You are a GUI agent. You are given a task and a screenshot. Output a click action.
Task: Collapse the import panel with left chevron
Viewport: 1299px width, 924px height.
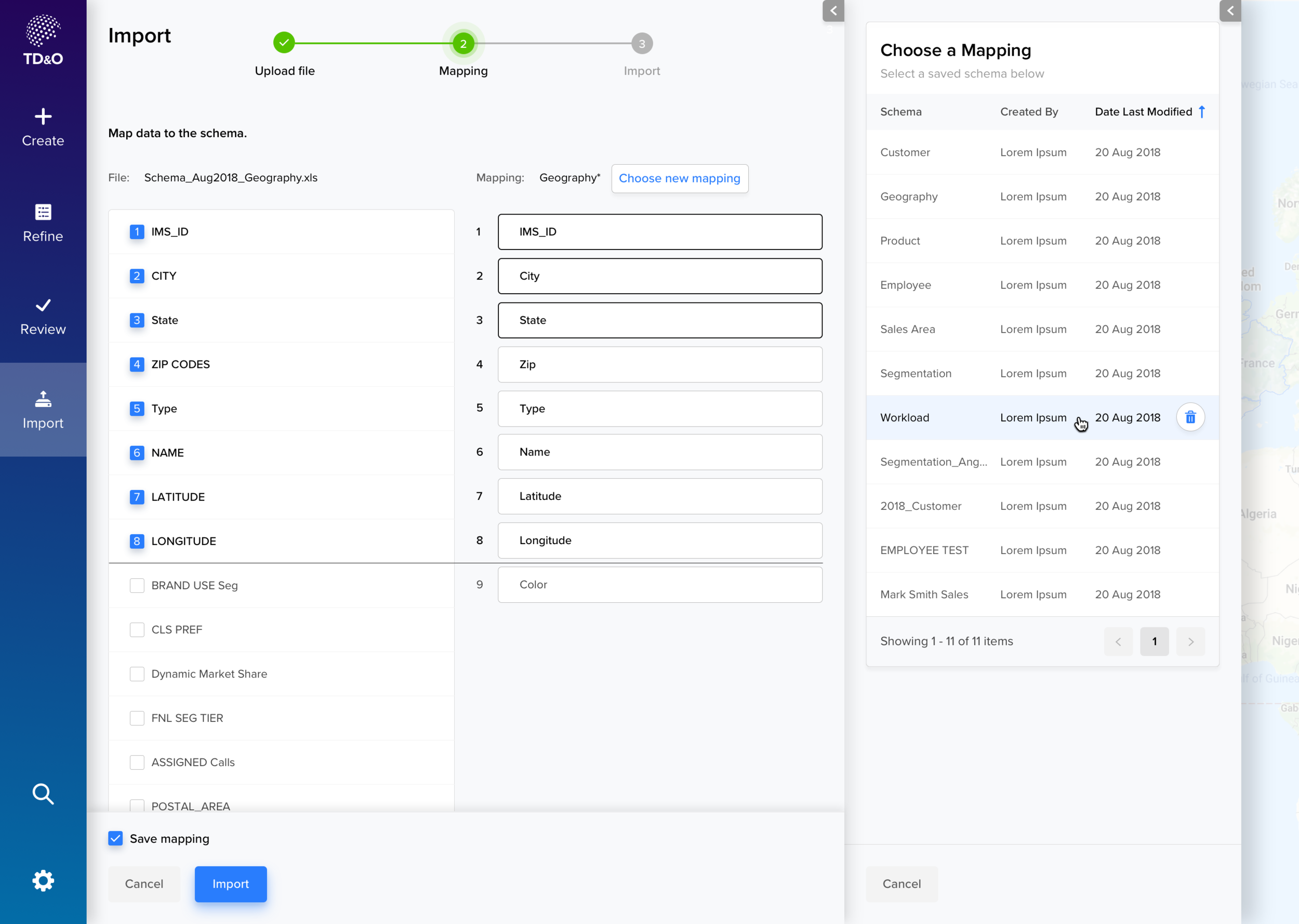coord(833,11)
